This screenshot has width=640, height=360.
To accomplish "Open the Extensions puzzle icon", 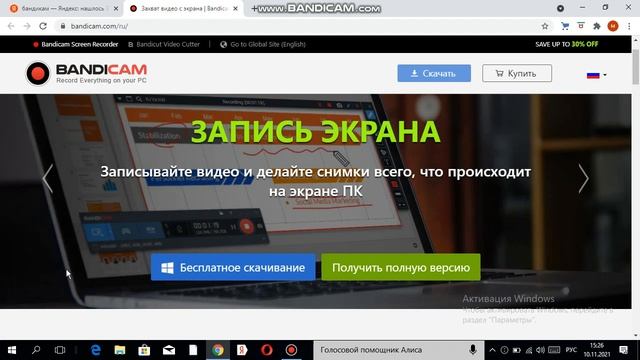I will pyautogui.click(x=597, y=26).
